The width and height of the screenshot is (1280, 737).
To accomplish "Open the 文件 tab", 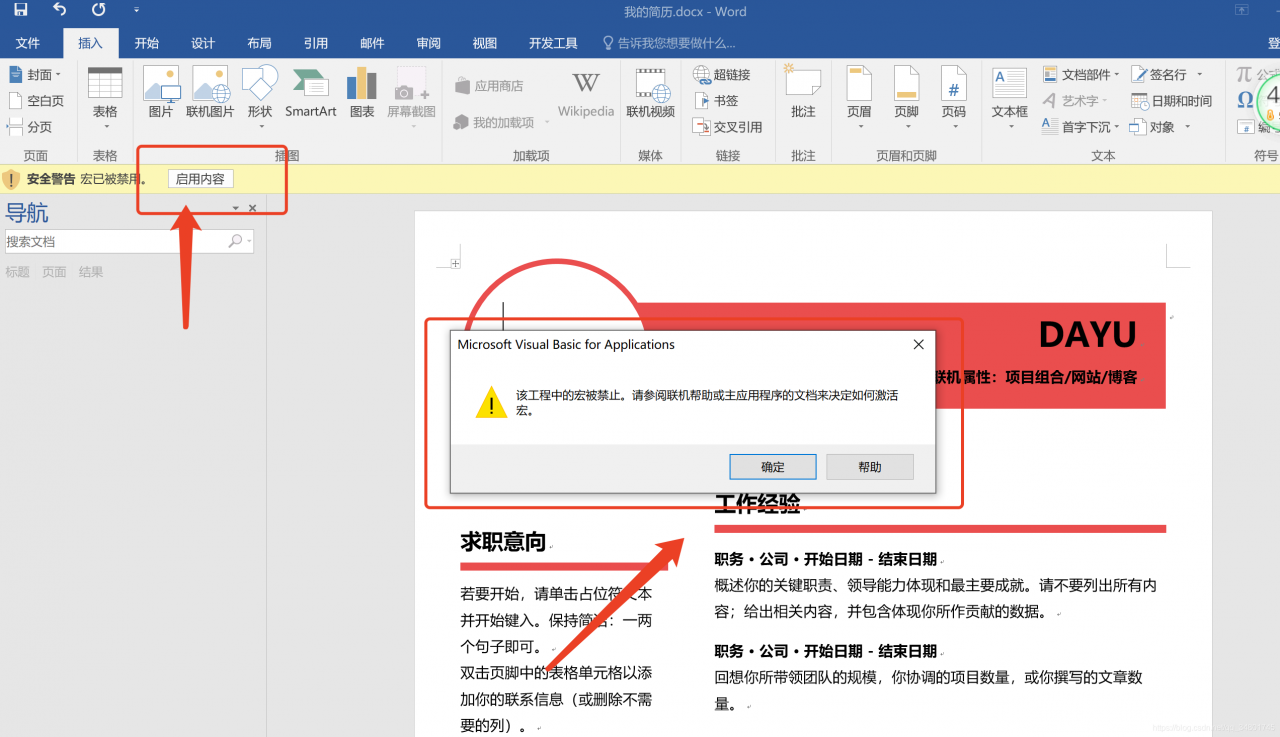I will point(28,43).
